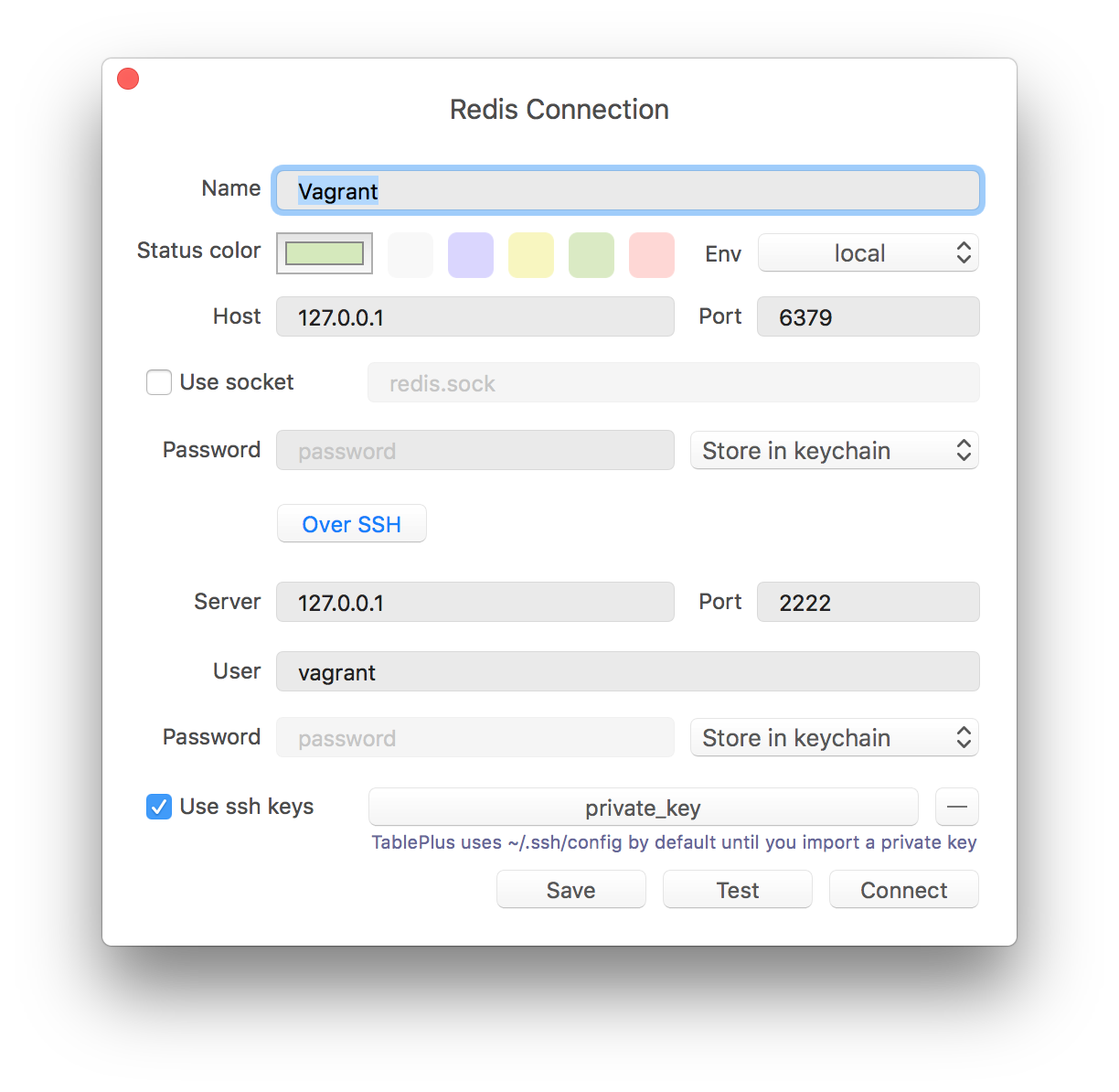Open the private_key file selector
The height and width of the screenshot is (1092, 1119).
[x=642, y=807]
